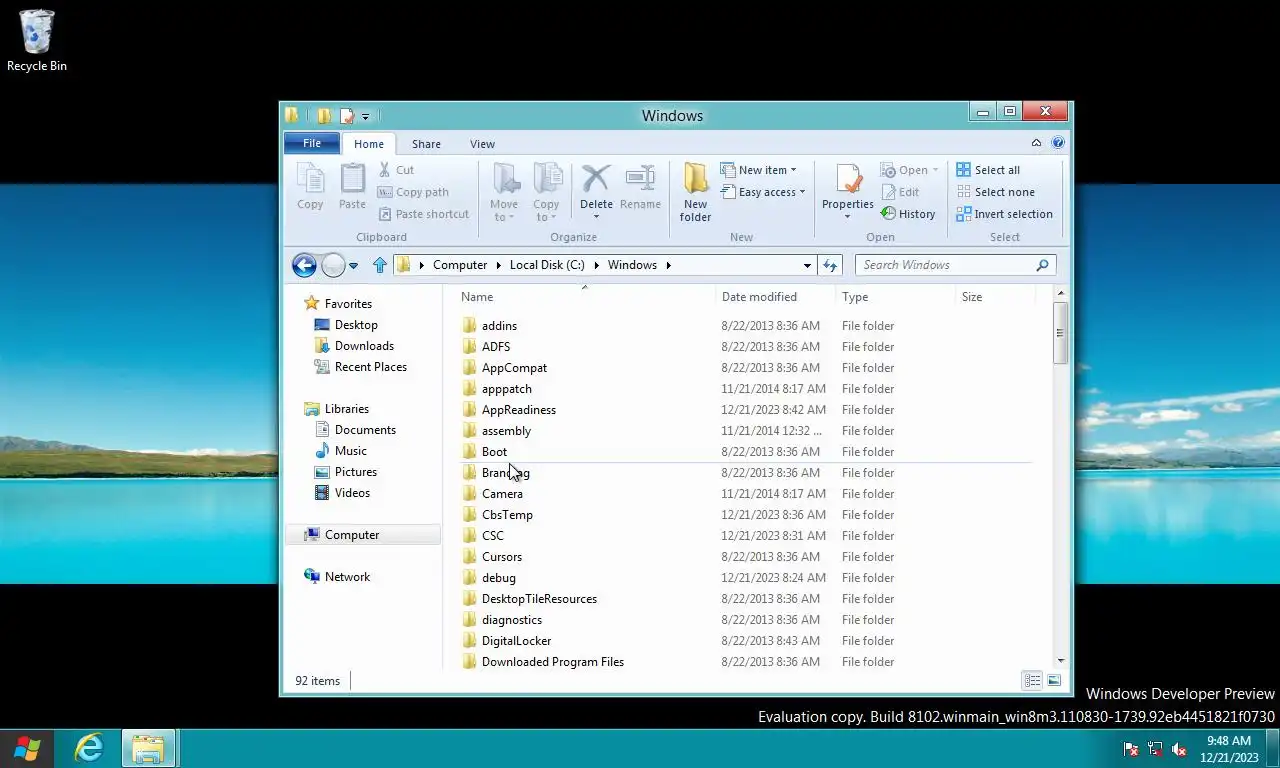Open Quick Access Toolbar customize dropdown
1280x768 pixels.
[365, 117]
